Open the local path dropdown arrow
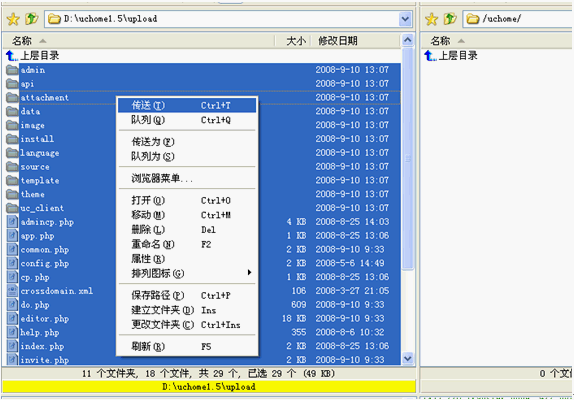The height and width of the screenshot is (400, 574). click(405, 19)
